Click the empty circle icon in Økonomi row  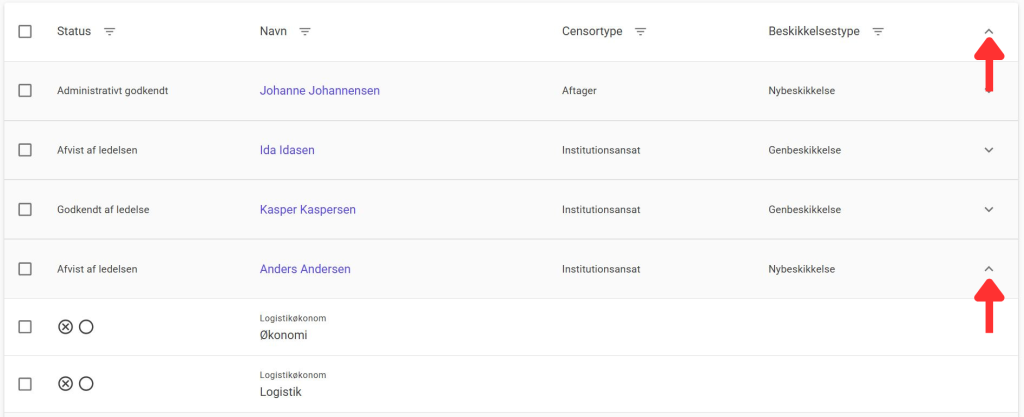pyautogui.click(x=86, y=327)
